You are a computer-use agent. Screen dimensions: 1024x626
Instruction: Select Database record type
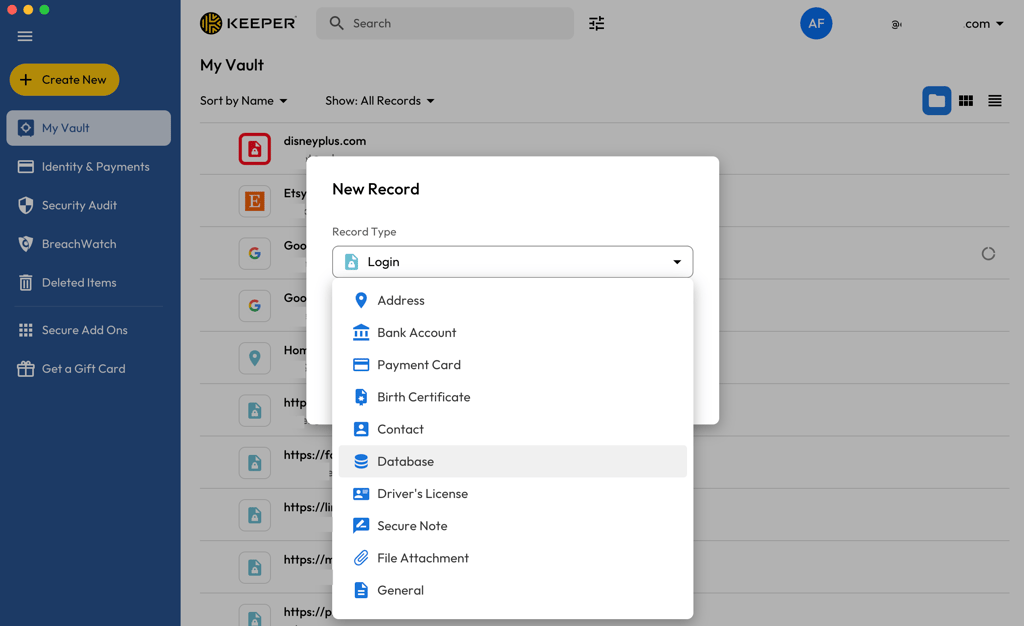point(512,461)
